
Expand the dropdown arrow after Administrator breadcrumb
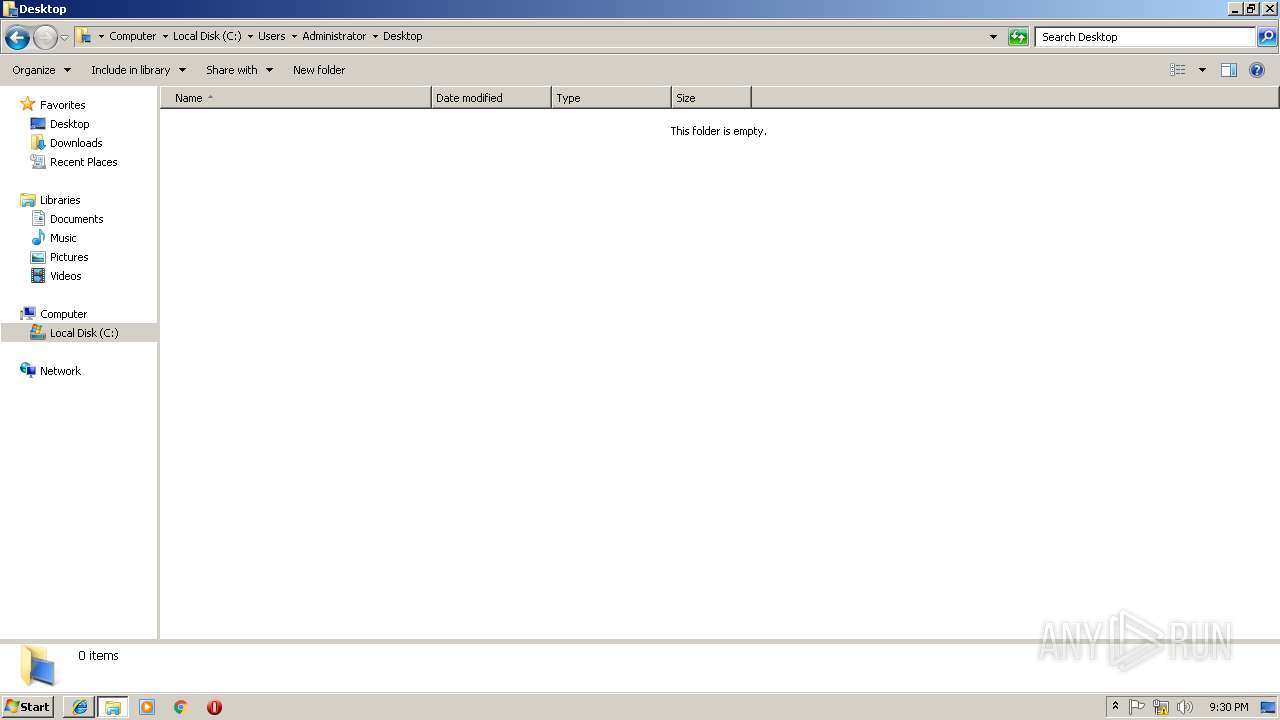point(375,37)
